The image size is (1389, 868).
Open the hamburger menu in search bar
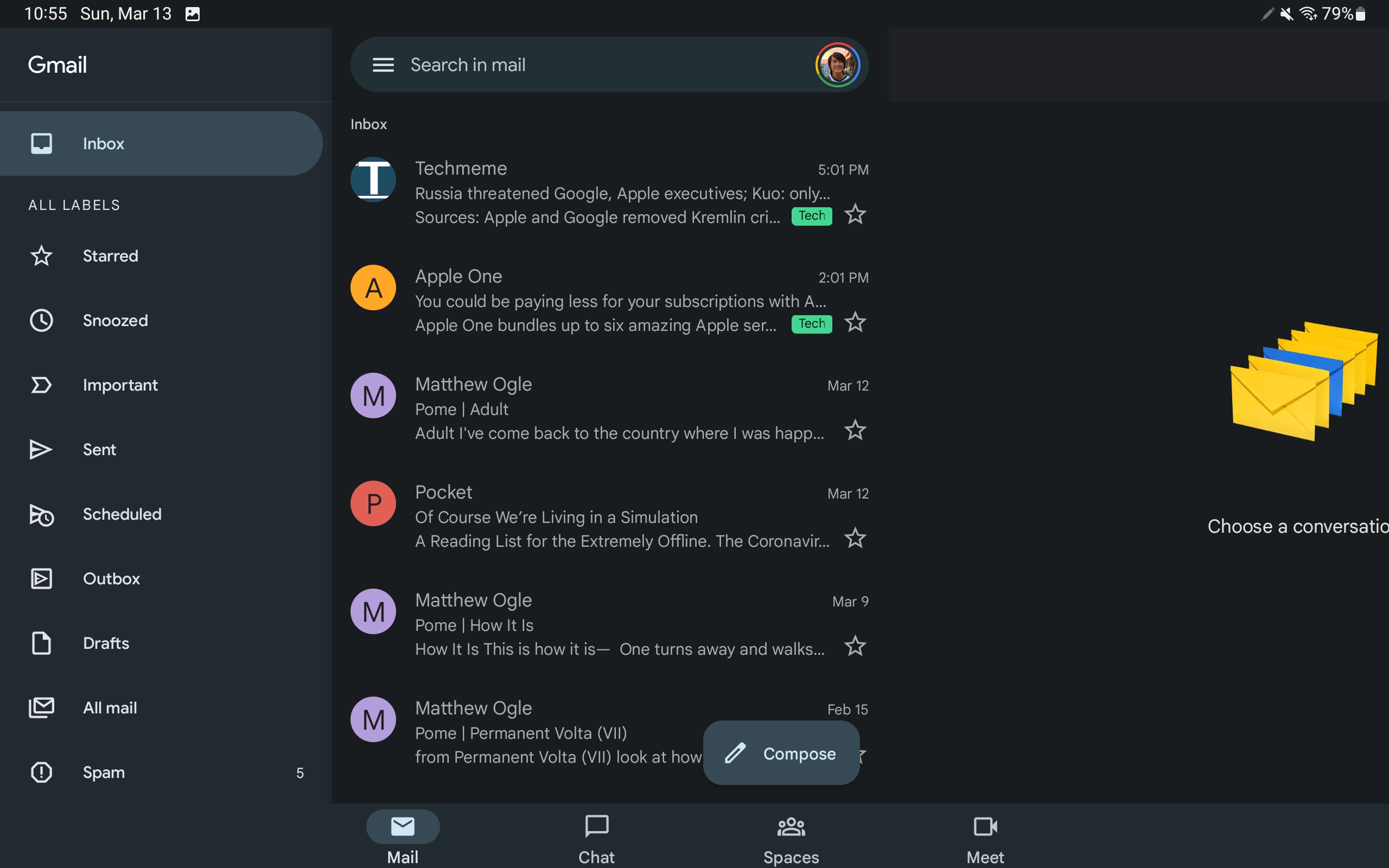tap(383, 65)
